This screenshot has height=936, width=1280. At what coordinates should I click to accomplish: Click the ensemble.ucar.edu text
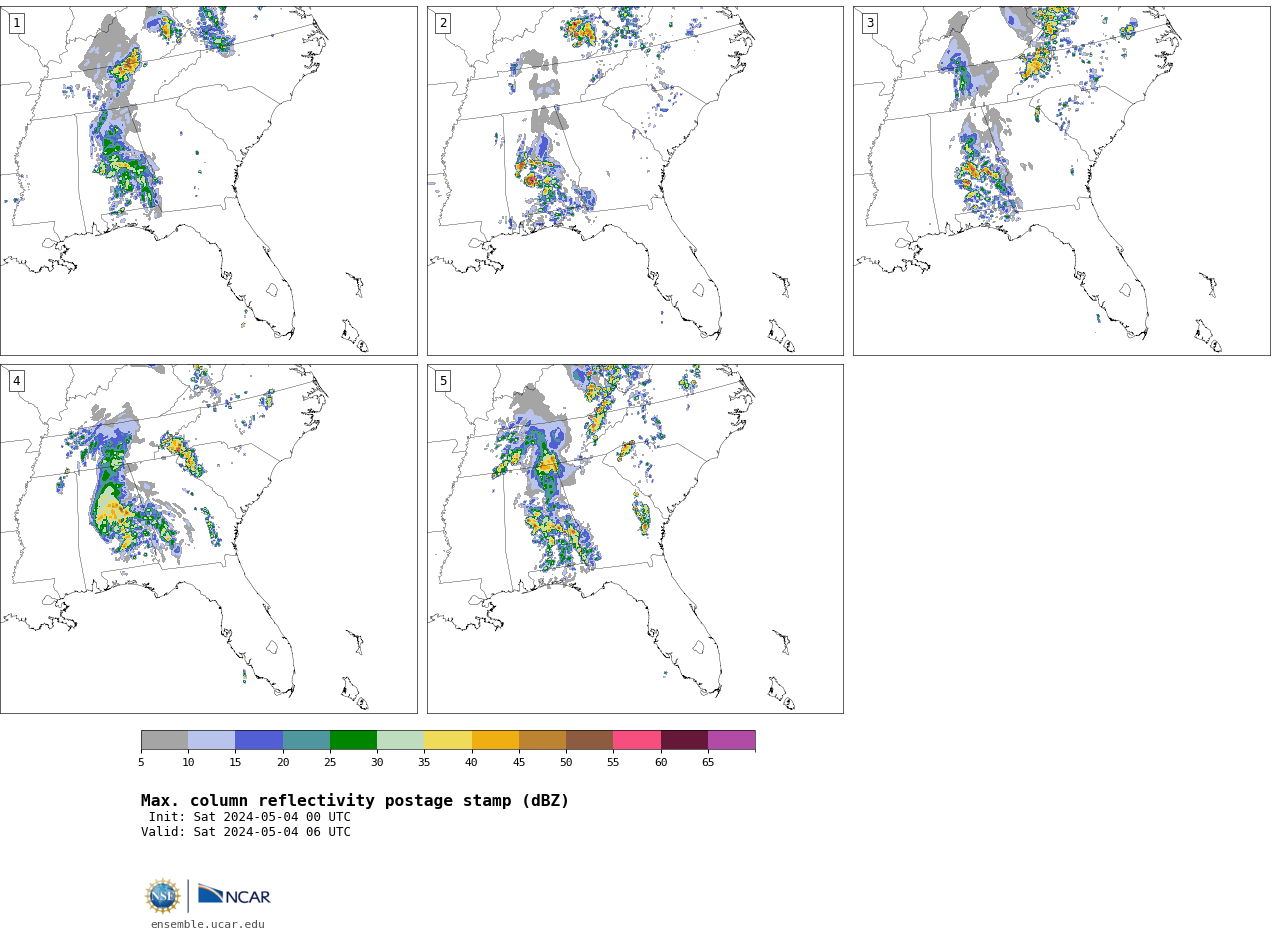click(208, 925)
